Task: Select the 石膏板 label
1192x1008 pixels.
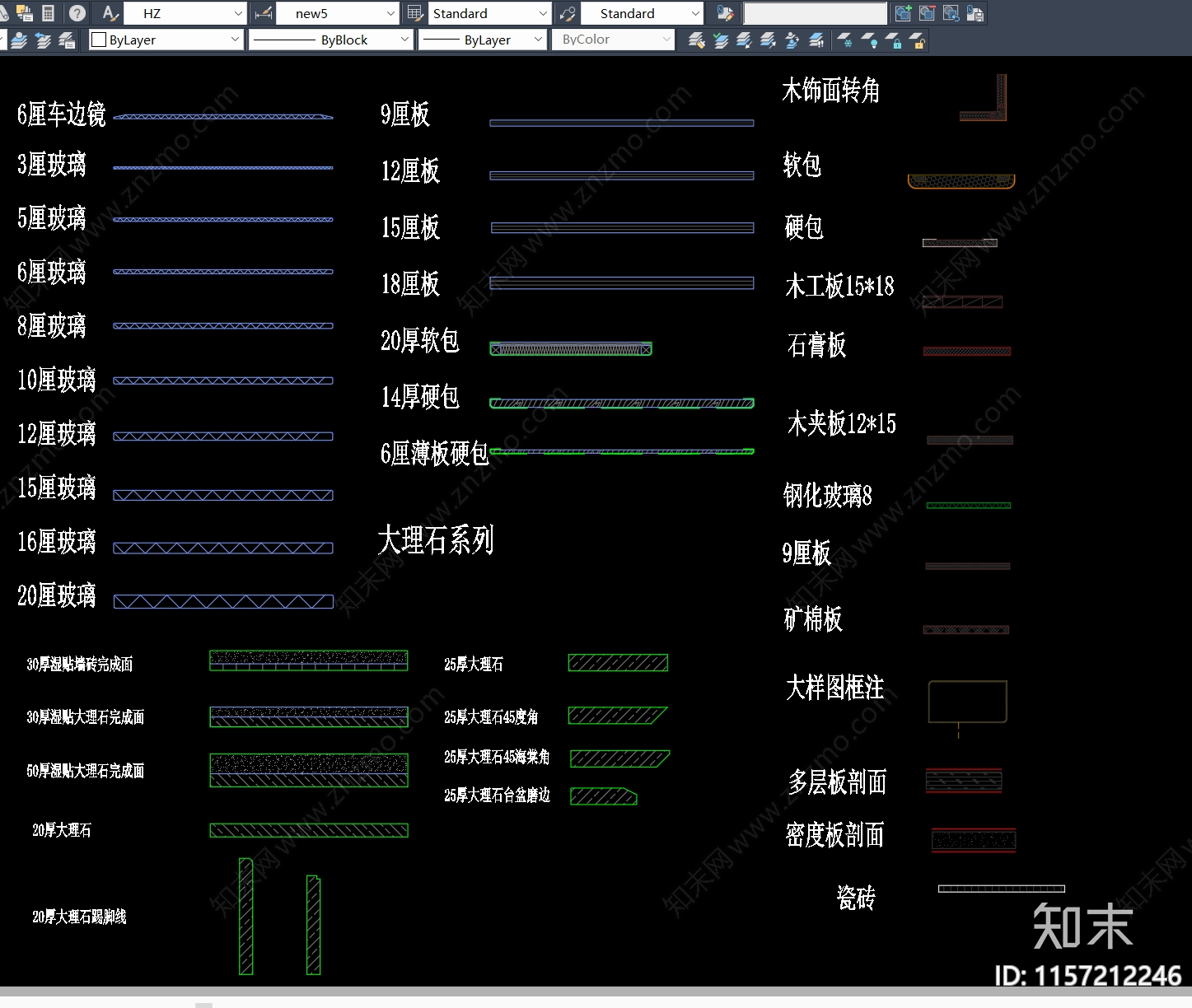Action: tap(816, 345)
